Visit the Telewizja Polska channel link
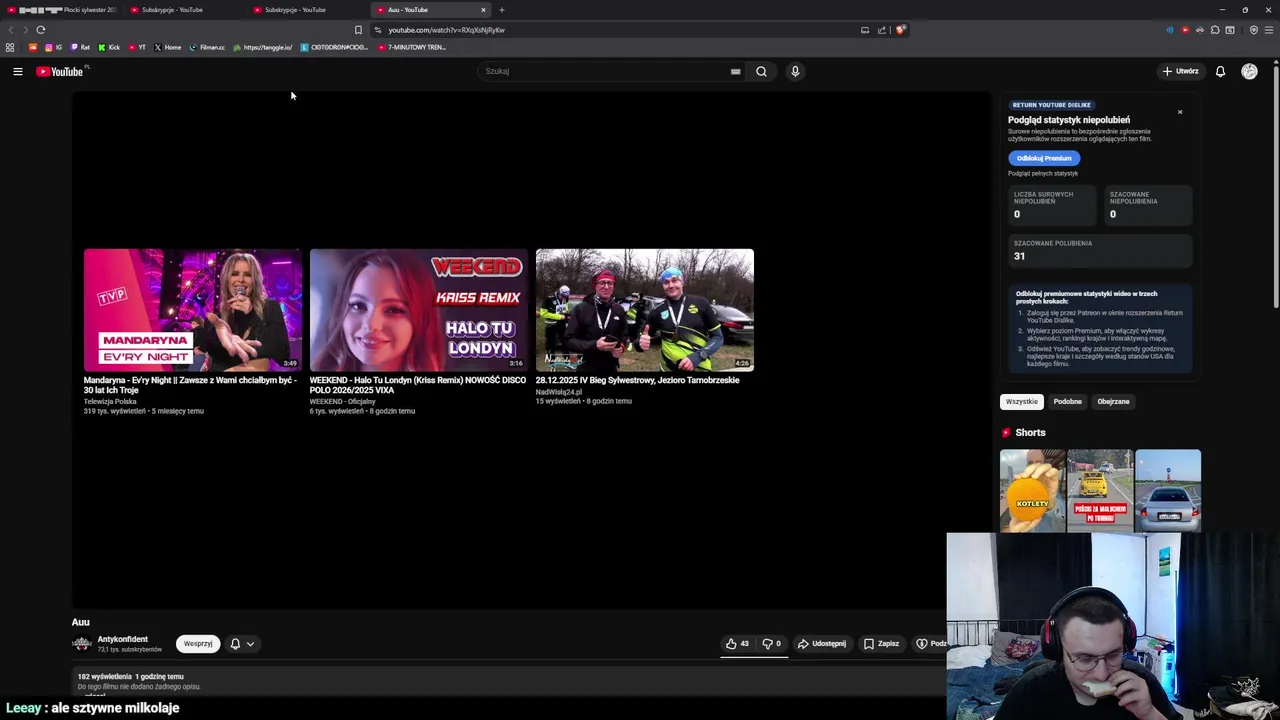 point(110,401)
